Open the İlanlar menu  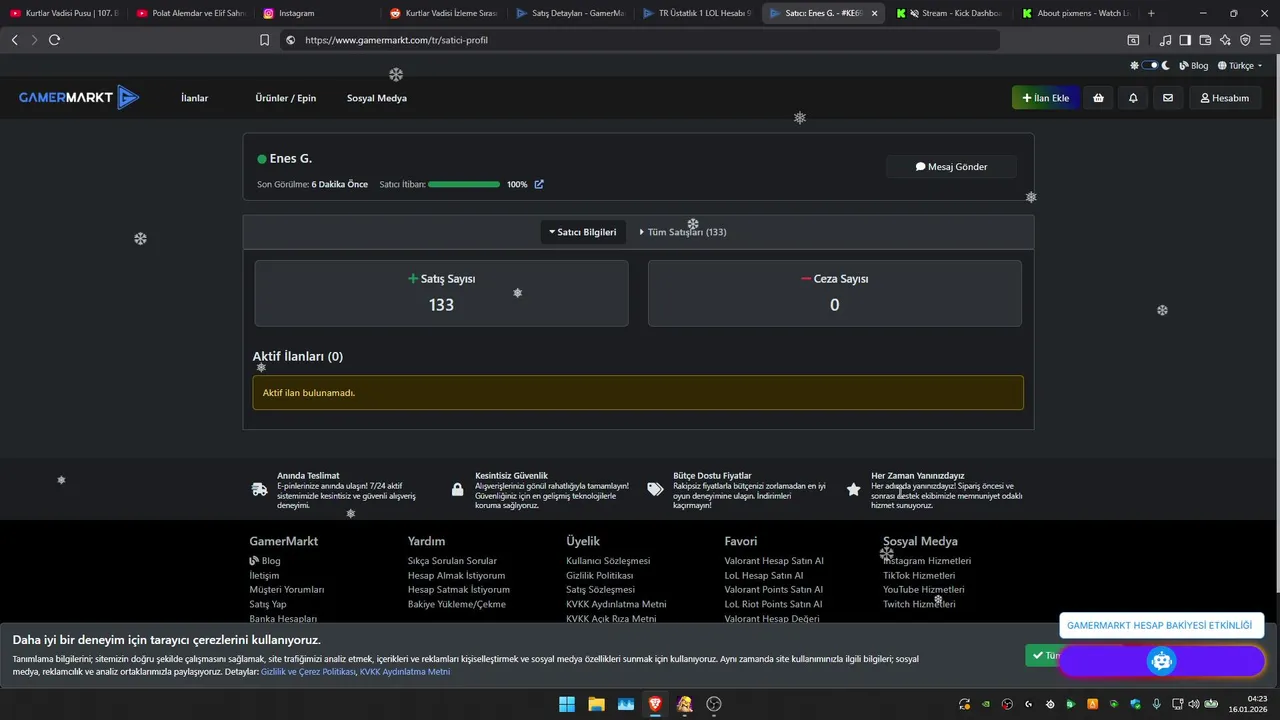coord(194,98)
